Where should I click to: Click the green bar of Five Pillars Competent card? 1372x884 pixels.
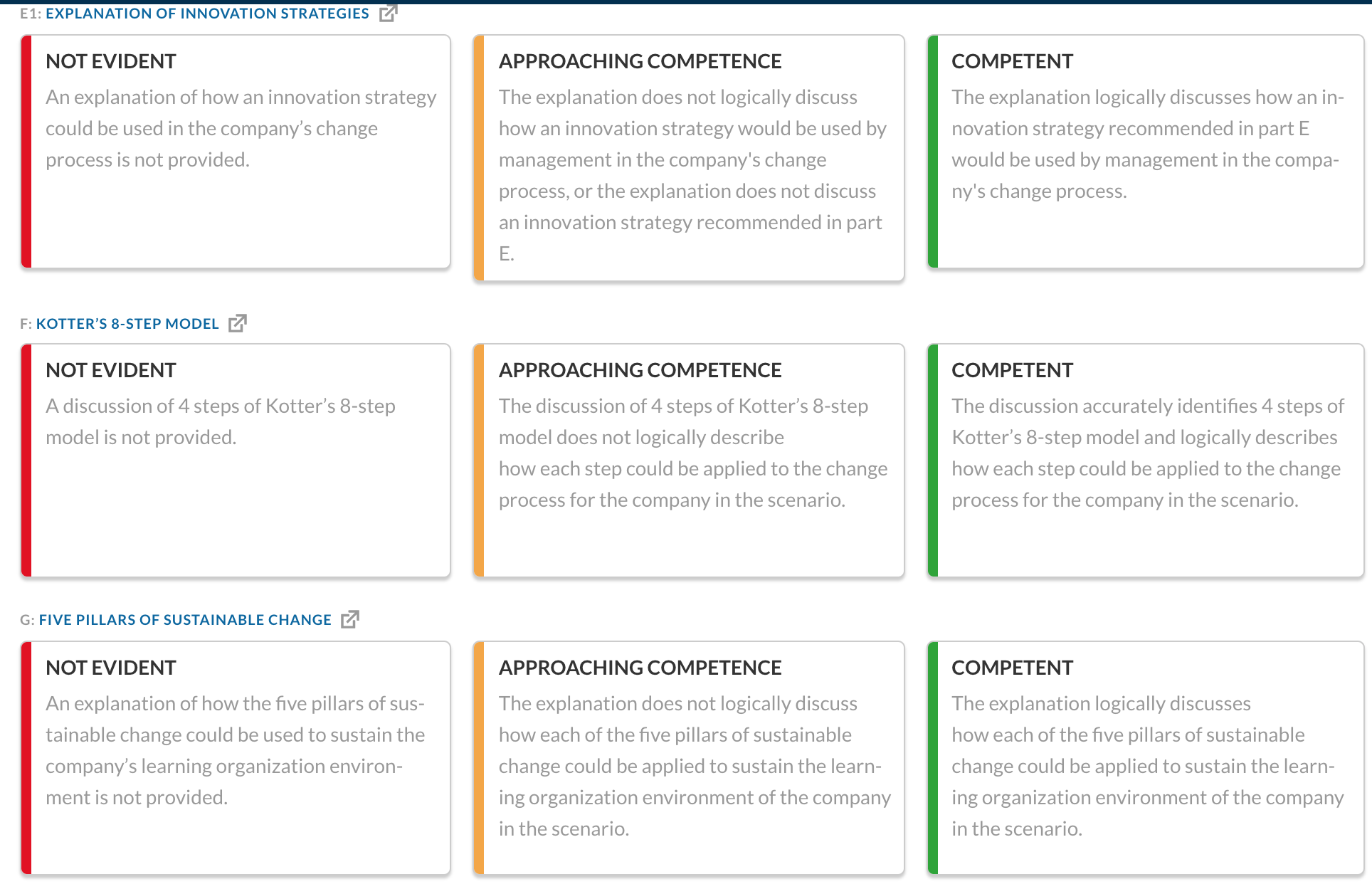point(933,758)
